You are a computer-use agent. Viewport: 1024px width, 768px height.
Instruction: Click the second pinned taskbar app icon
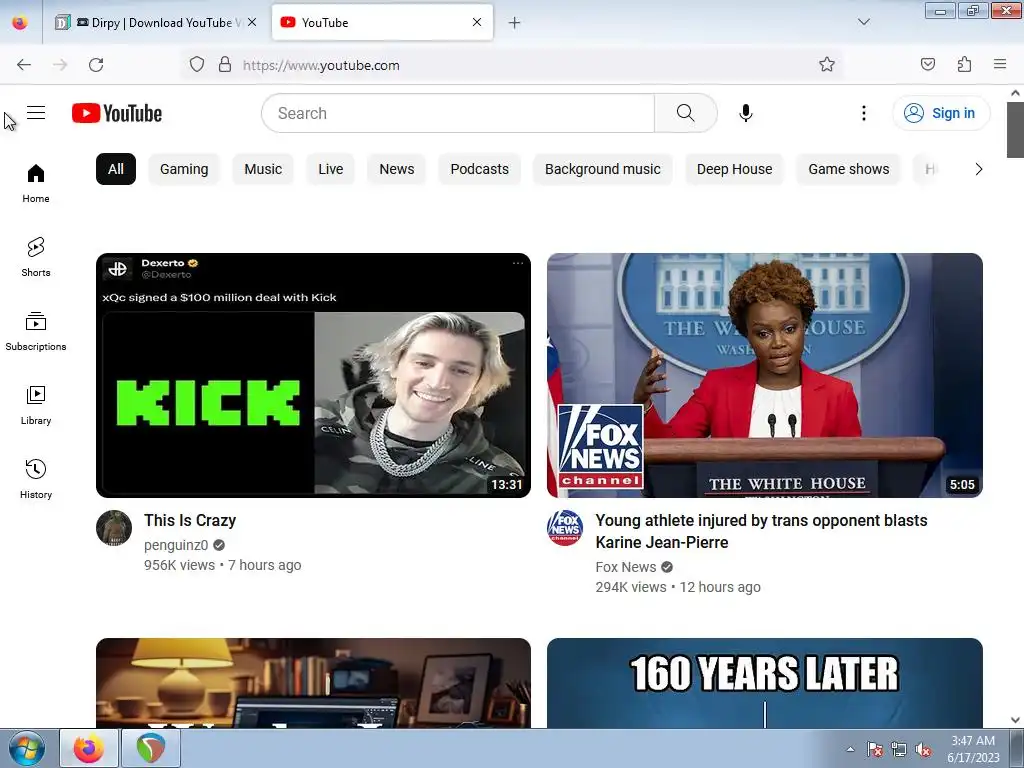[151, 748]
